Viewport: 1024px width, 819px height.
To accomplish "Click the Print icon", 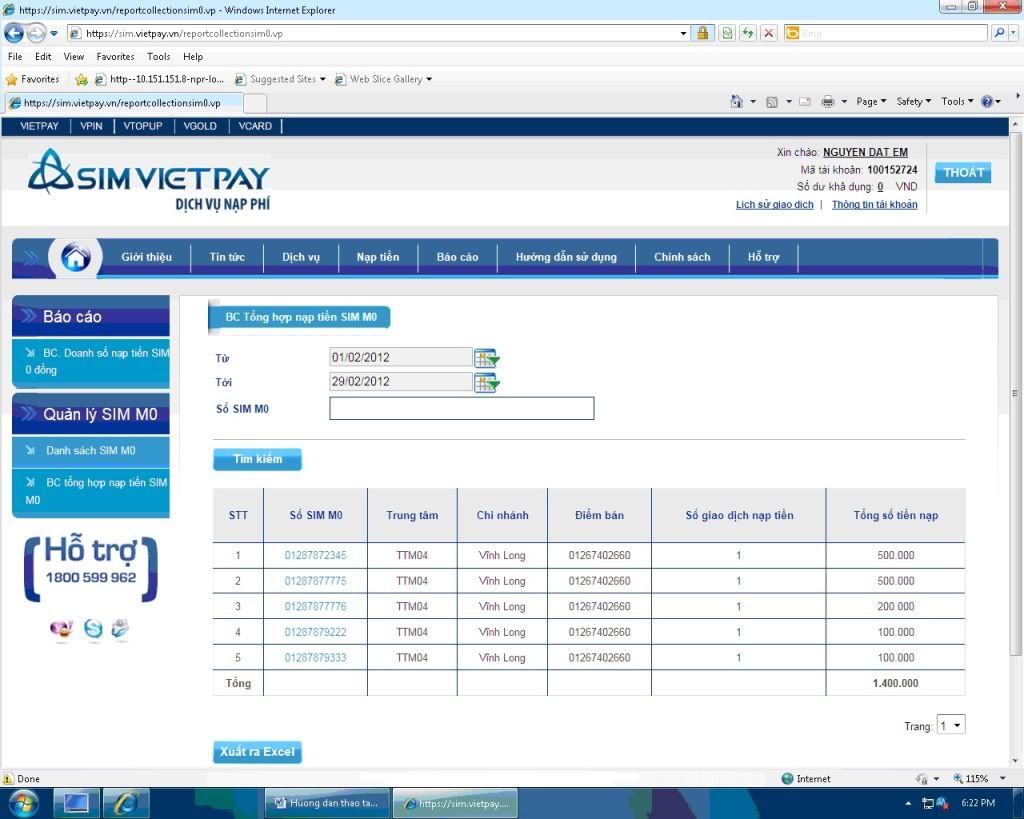I will 827,101.
